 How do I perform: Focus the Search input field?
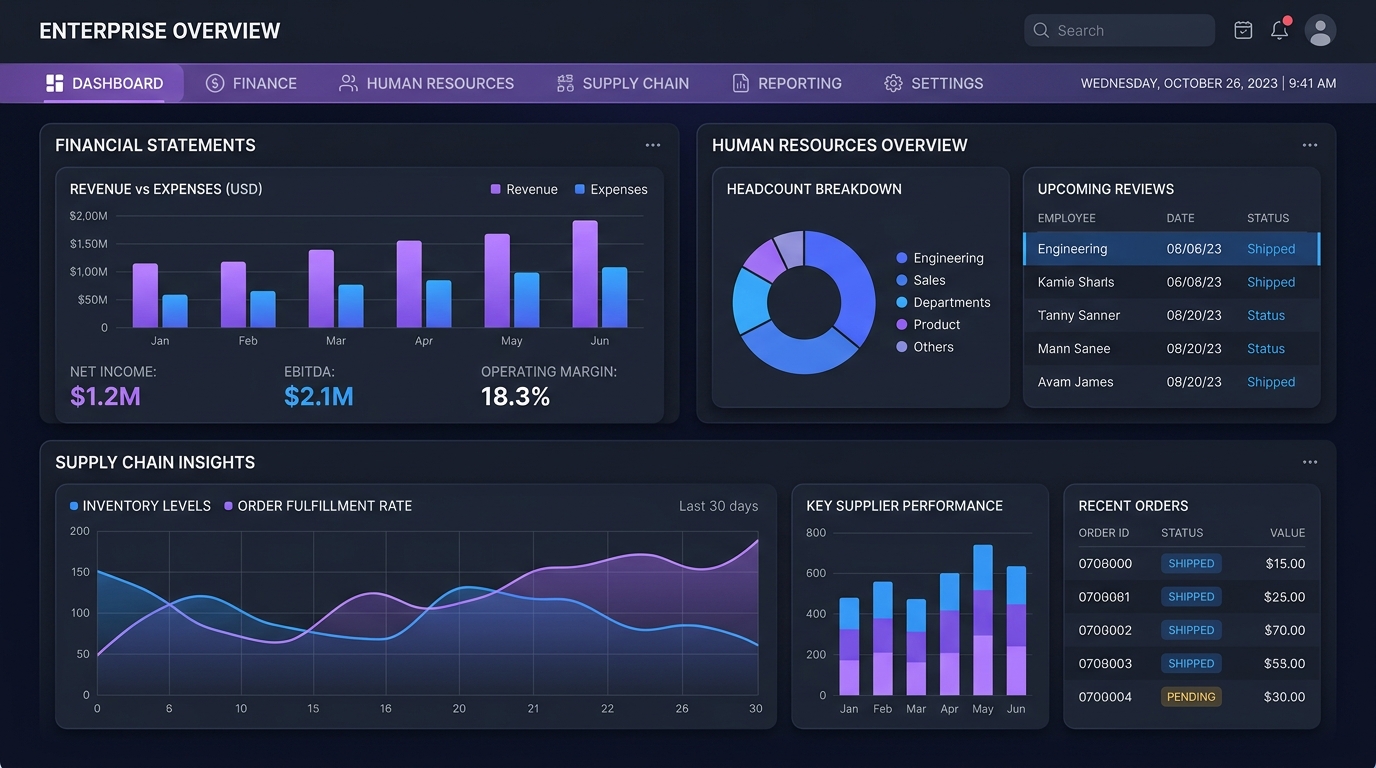[x=1119, y=30]
